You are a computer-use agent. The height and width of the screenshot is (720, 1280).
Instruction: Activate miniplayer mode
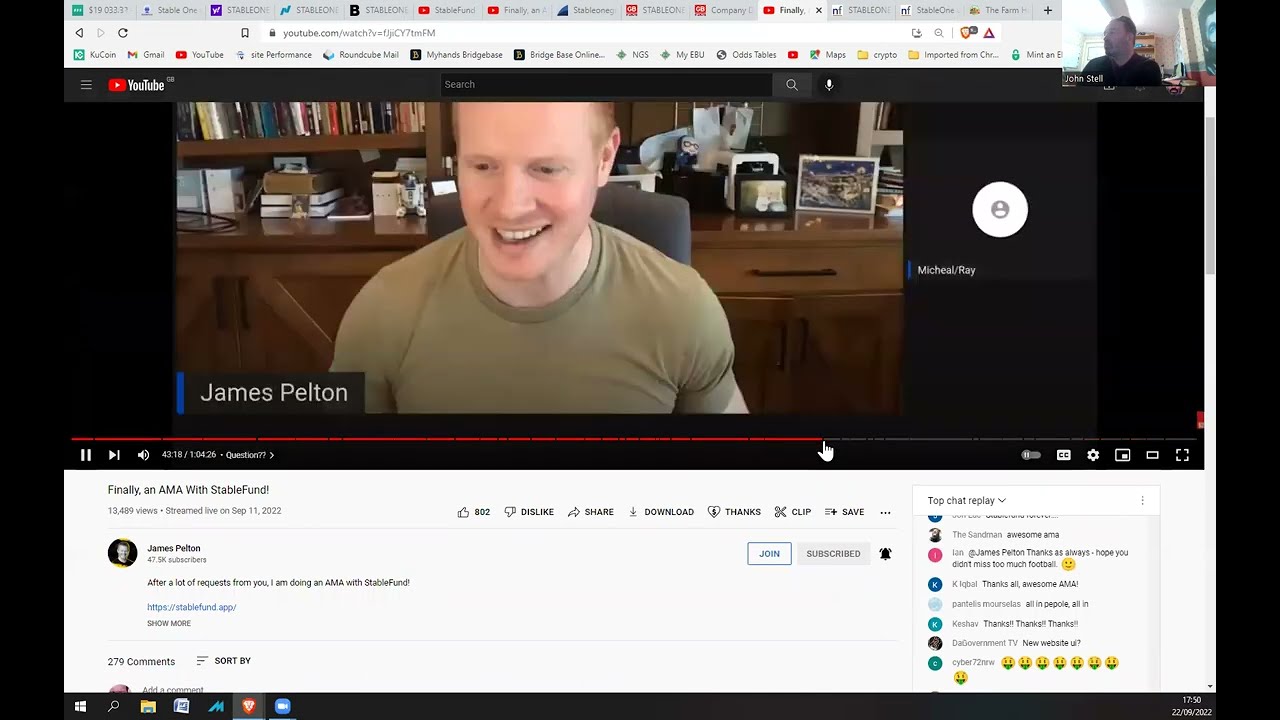click(1123, 455)
